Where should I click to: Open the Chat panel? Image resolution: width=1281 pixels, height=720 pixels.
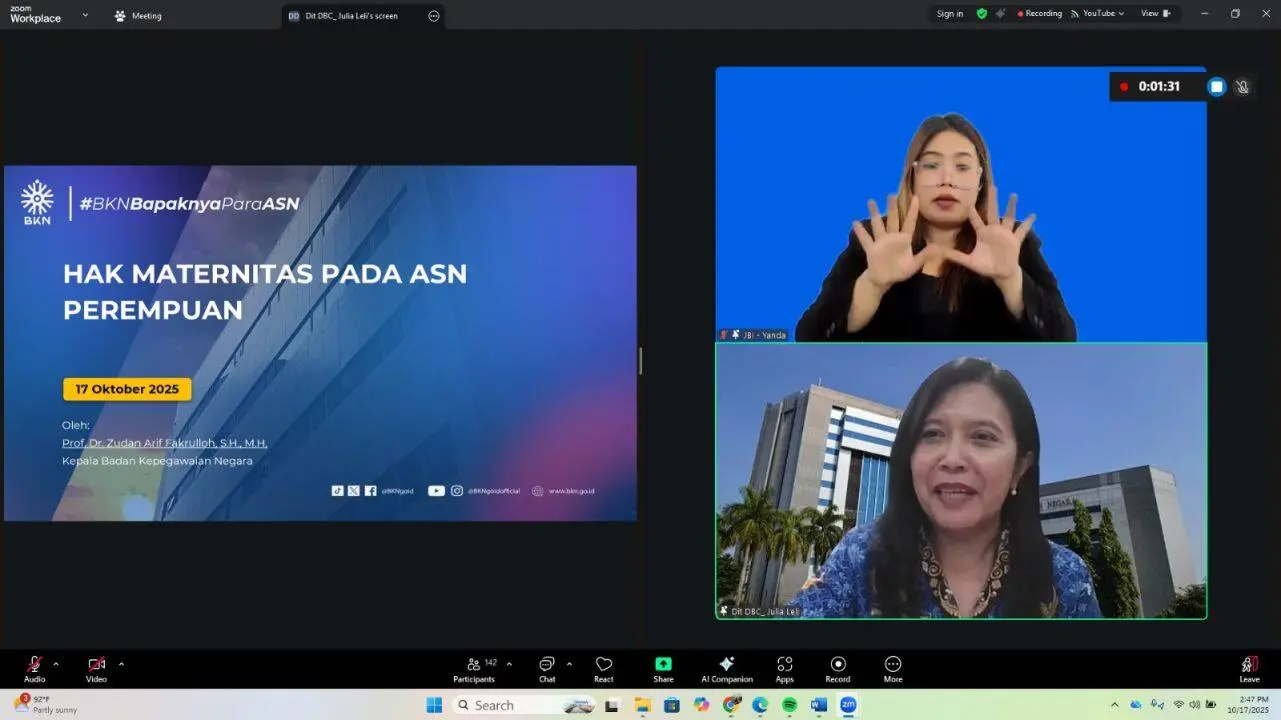click(x=547, y=668)
